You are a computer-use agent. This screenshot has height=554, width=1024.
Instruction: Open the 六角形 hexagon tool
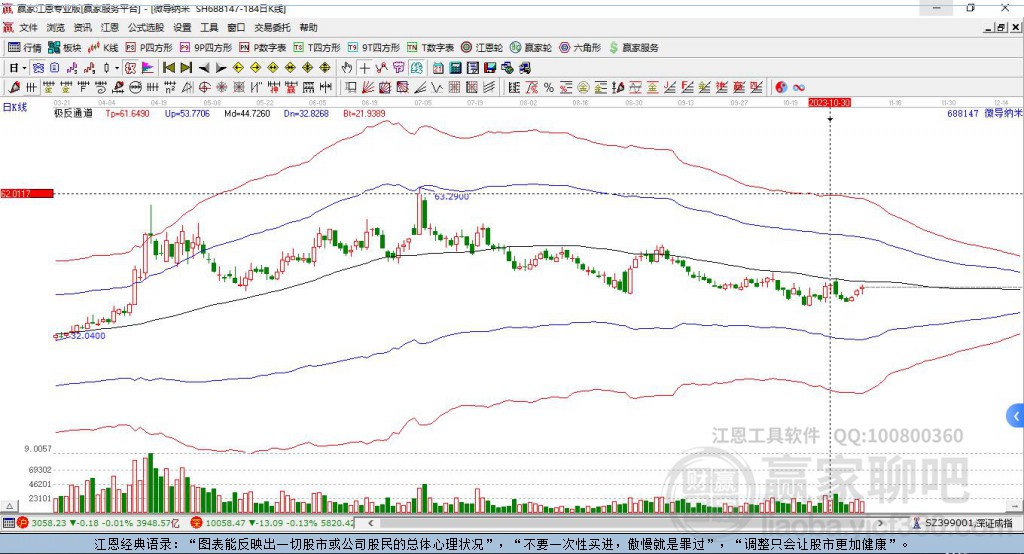point(580,48)
